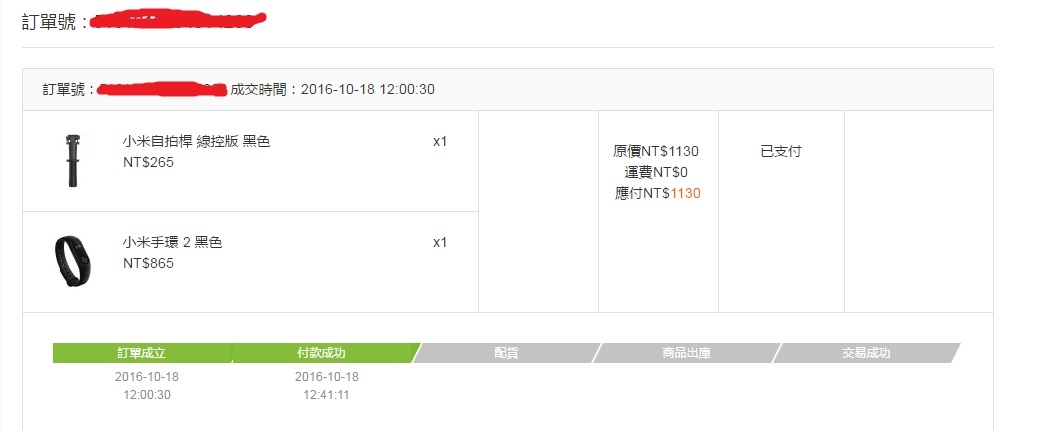This screenshot has height=430, width=1046.
Task: Click the NT$865 Mi Band price
Action: (x=148, y=263)
